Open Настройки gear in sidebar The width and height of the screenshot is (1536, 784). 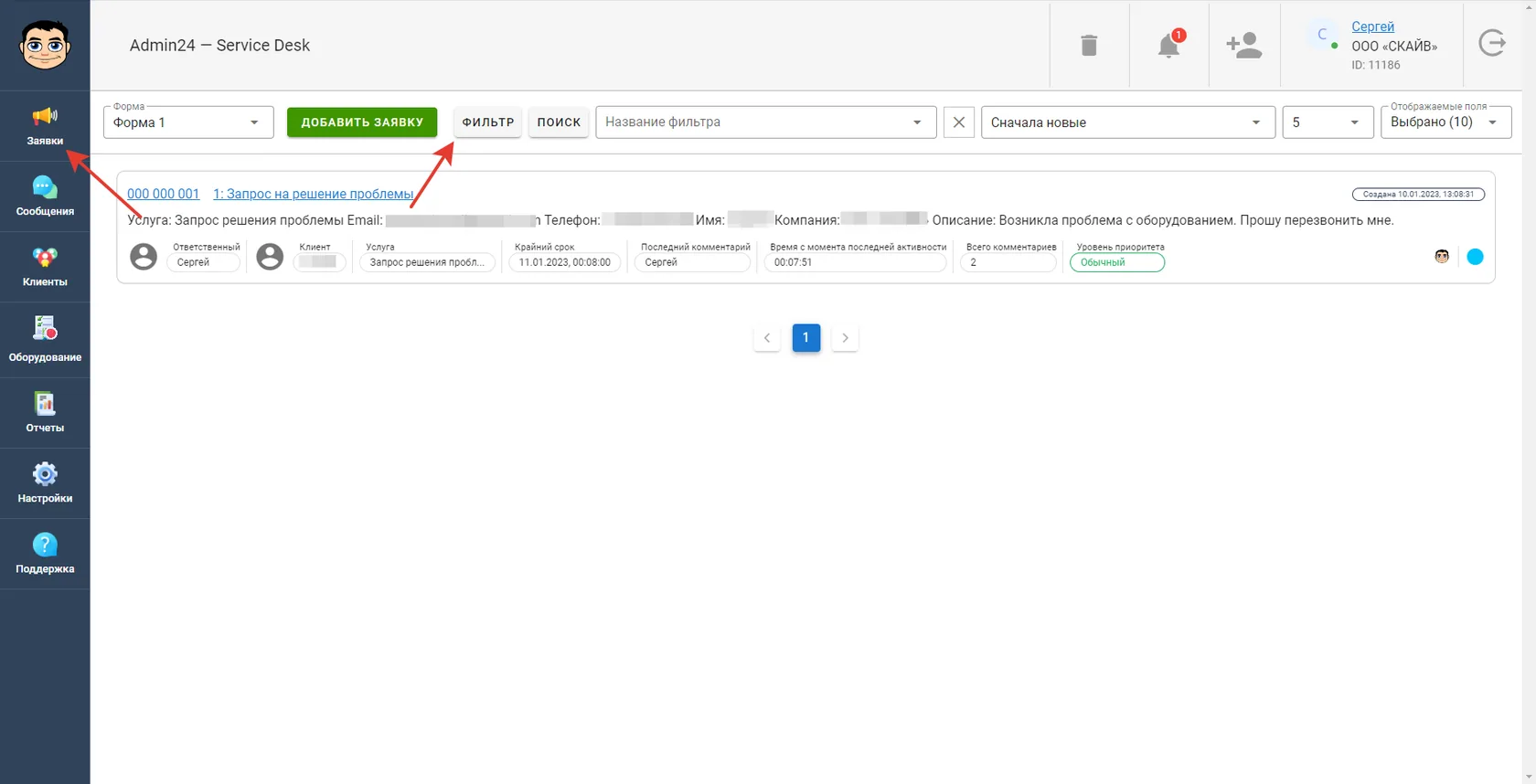45,482
